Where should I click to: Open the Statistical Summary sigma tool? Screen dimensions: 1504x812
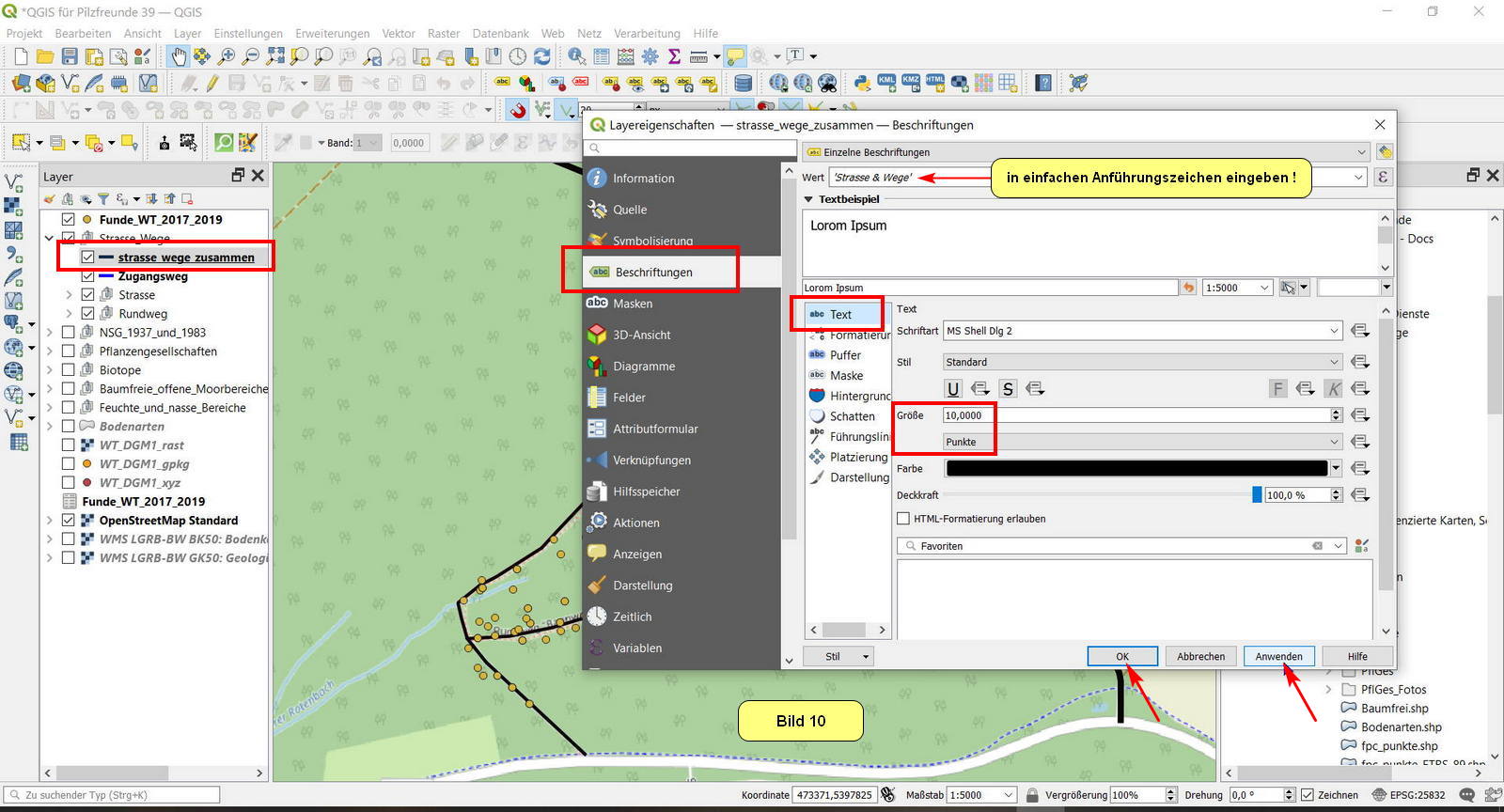(674, 56)
